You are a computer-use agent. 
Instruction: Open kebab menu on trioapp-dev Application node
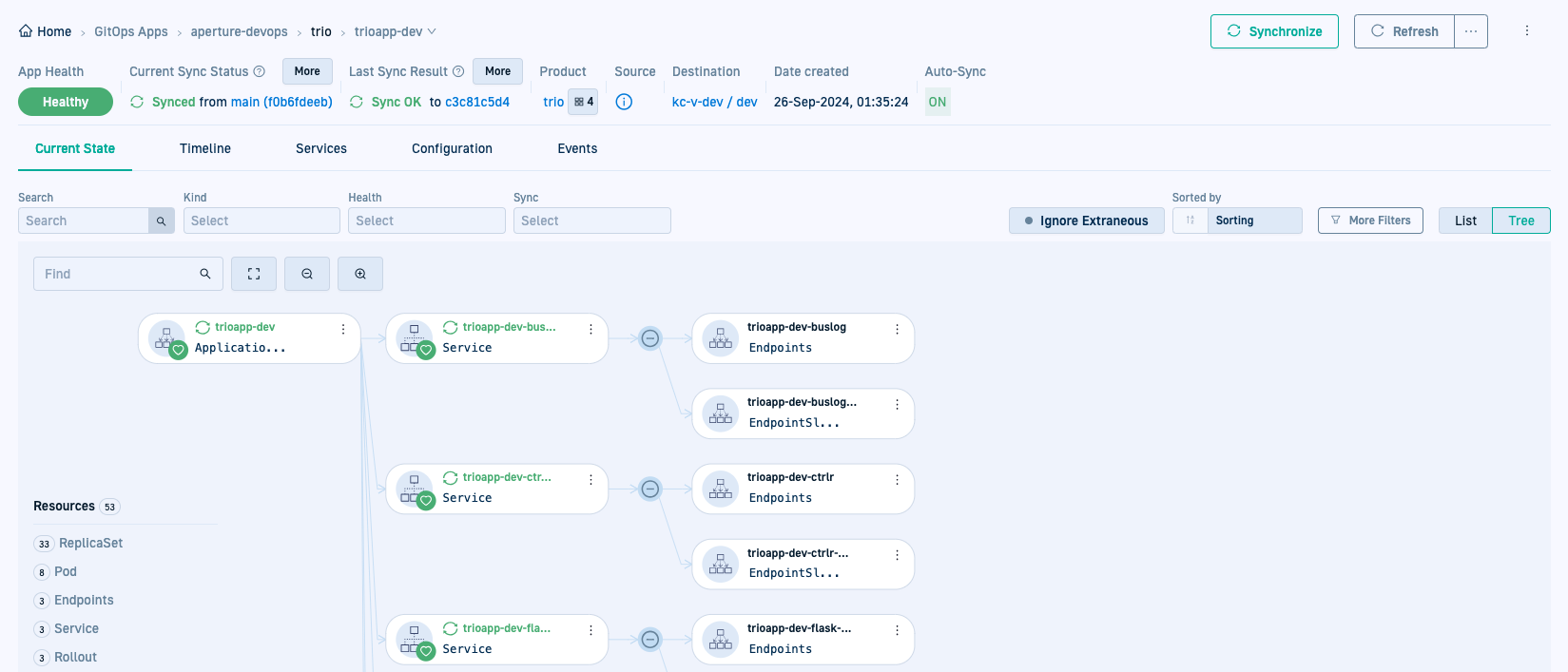coord(343,329)
